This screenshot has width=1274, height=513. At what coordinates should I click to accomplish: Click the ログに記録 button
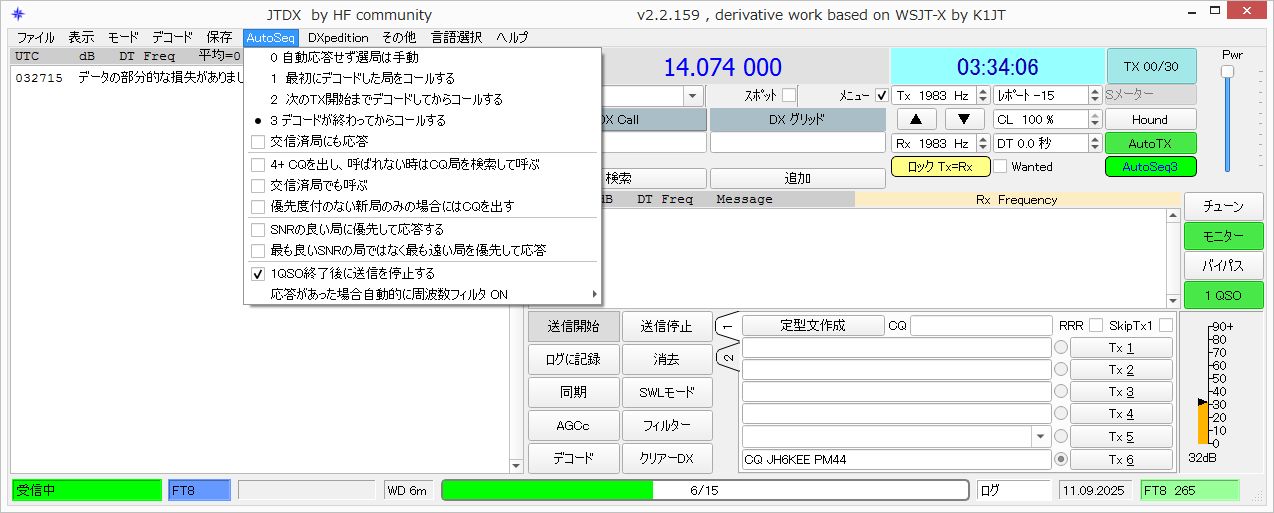[573, 359]
